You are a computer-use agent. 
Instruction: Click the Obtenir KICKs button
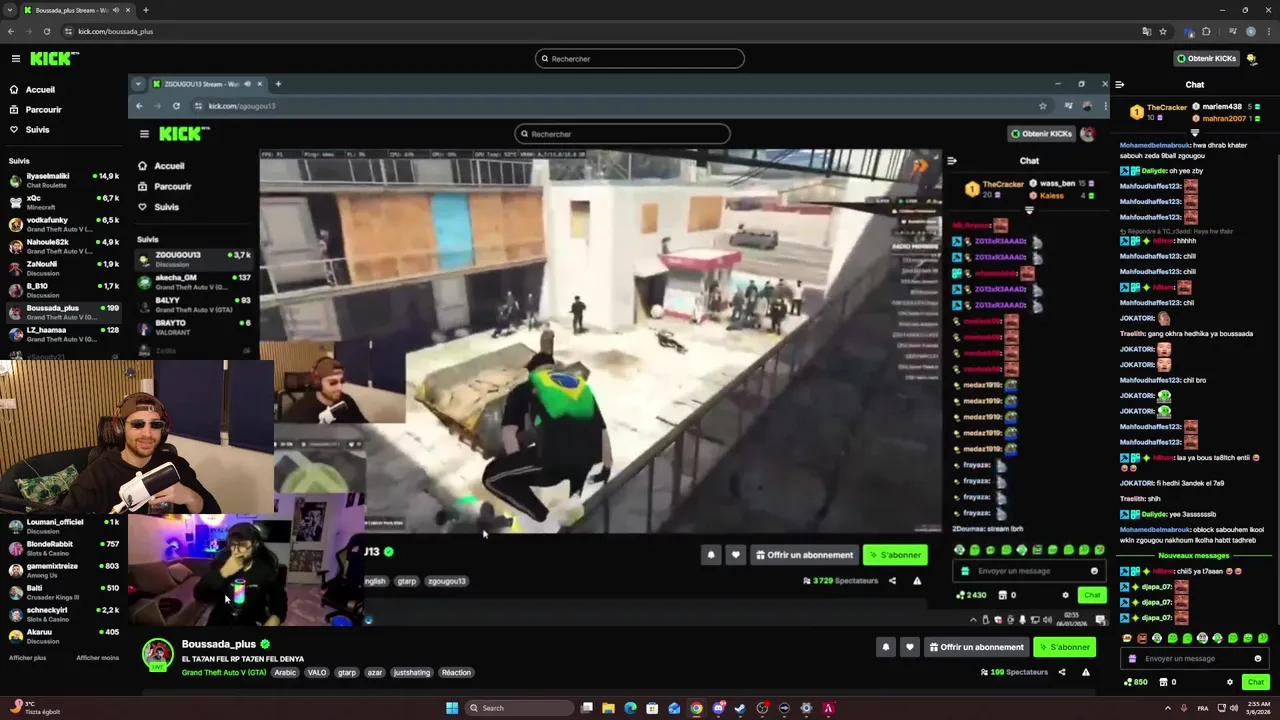pyautogui.click(x=1207, y=59)
